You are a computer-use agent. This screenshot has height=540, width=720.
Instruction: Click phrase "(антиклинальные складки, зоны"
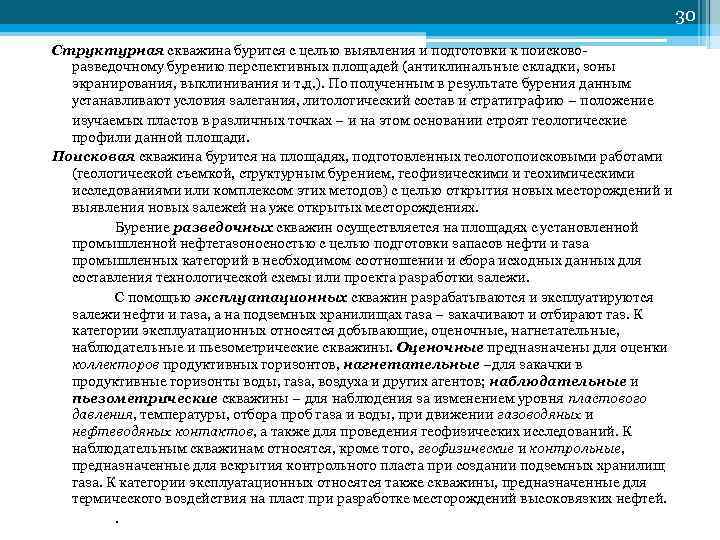pos(508,68)
